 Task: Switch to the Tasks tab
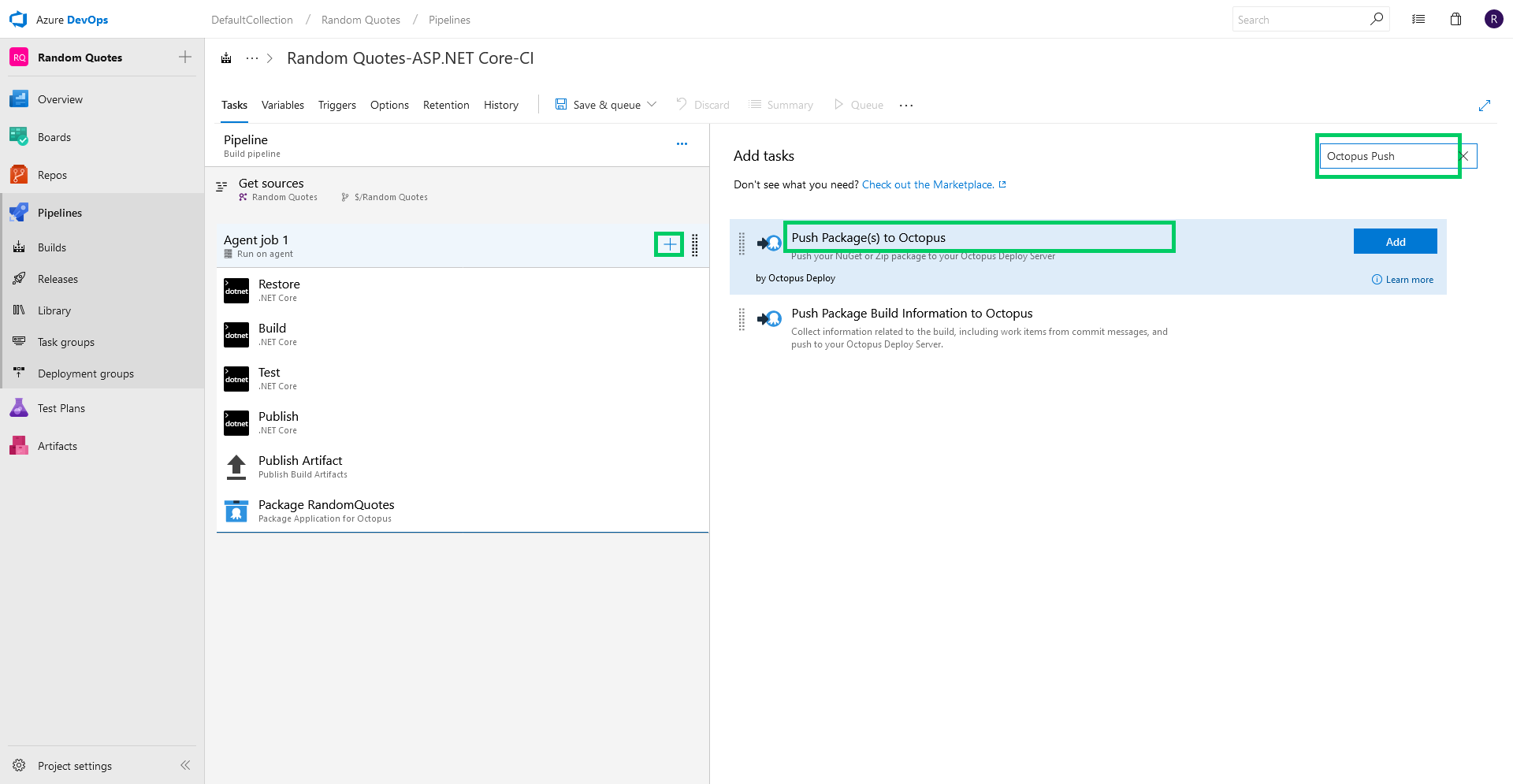coord(234,105)
